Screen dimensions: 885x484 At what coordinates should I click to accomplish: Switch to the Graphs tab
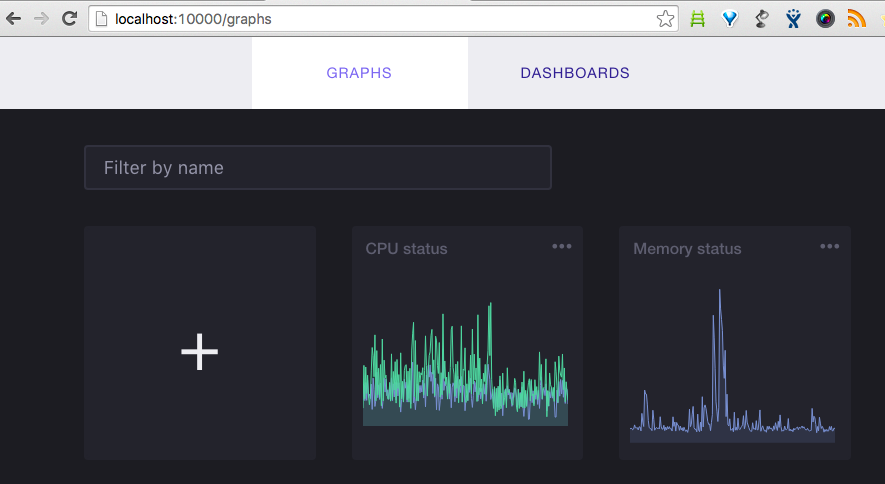coord(360,73)
